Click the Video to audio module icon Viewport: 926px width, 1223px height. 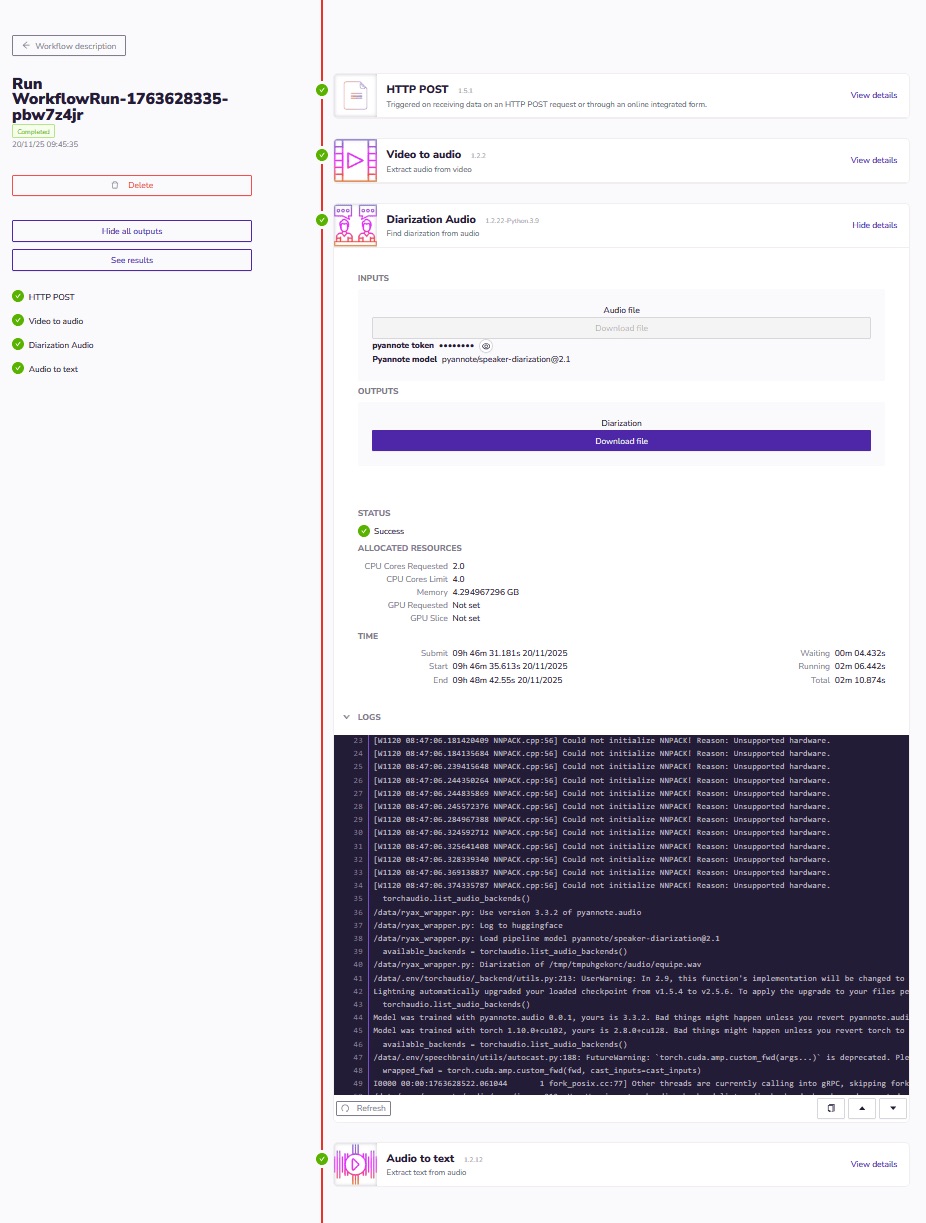(355, 160)
